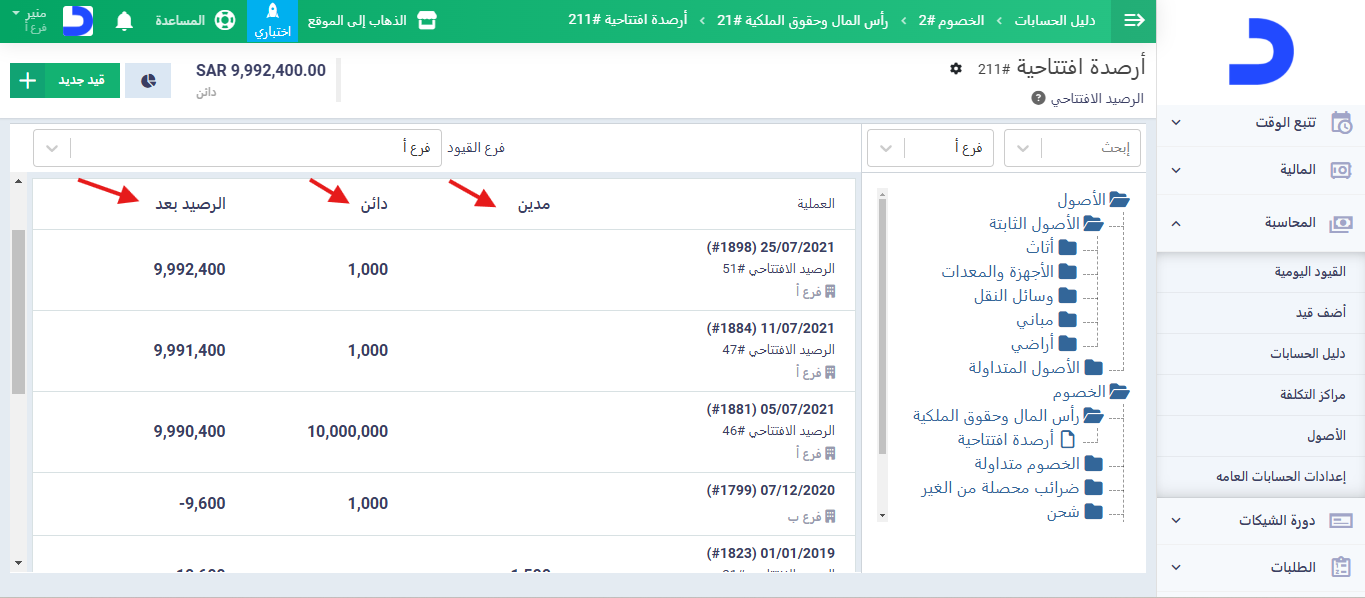Expand the المالية section chevron
Viewport: 1365px width, 598px height.
(x=1175, y=170)
